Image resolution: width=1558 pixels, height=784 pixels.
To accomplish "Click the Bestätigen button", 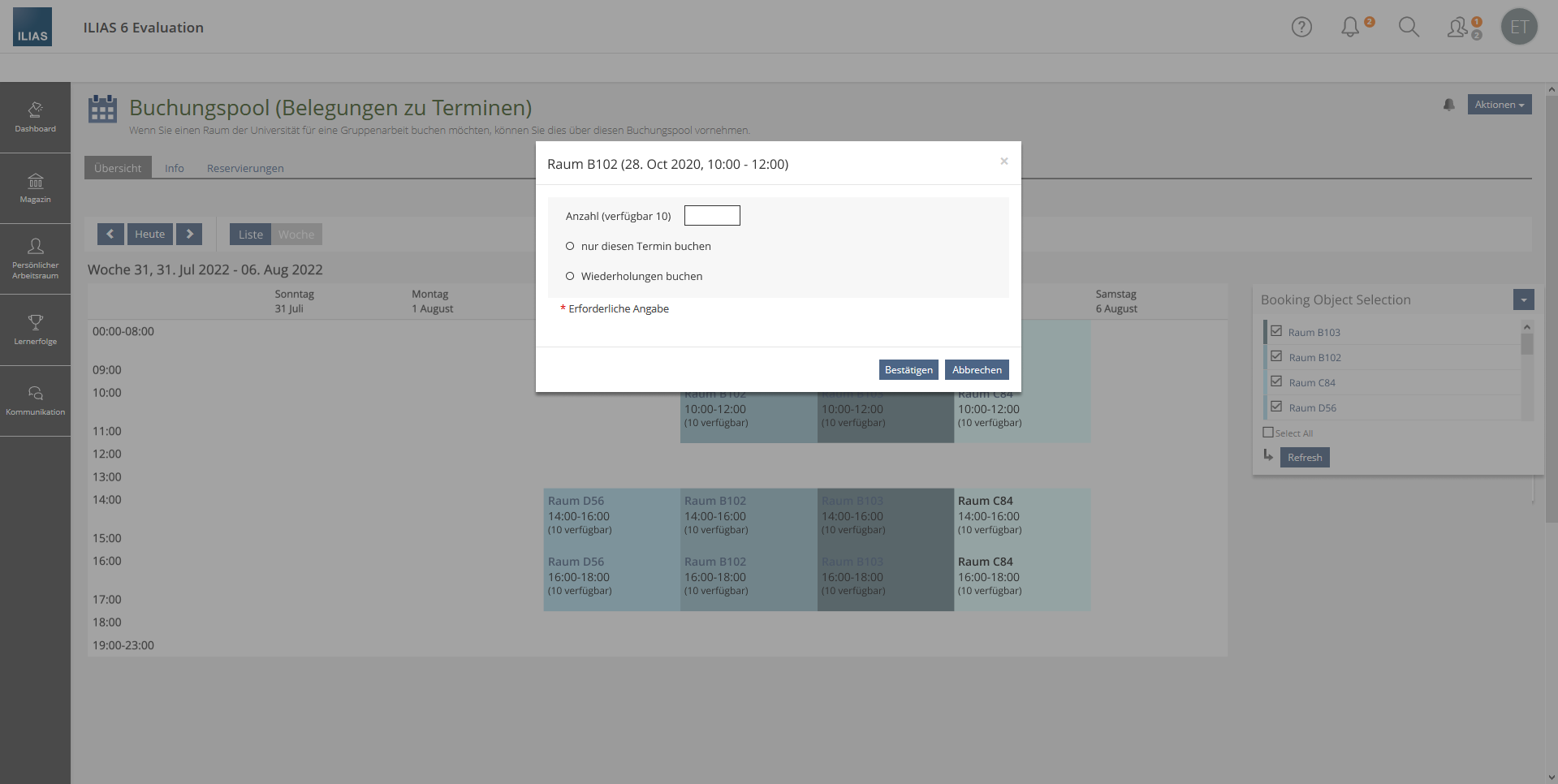I will (x=908, y=369).
